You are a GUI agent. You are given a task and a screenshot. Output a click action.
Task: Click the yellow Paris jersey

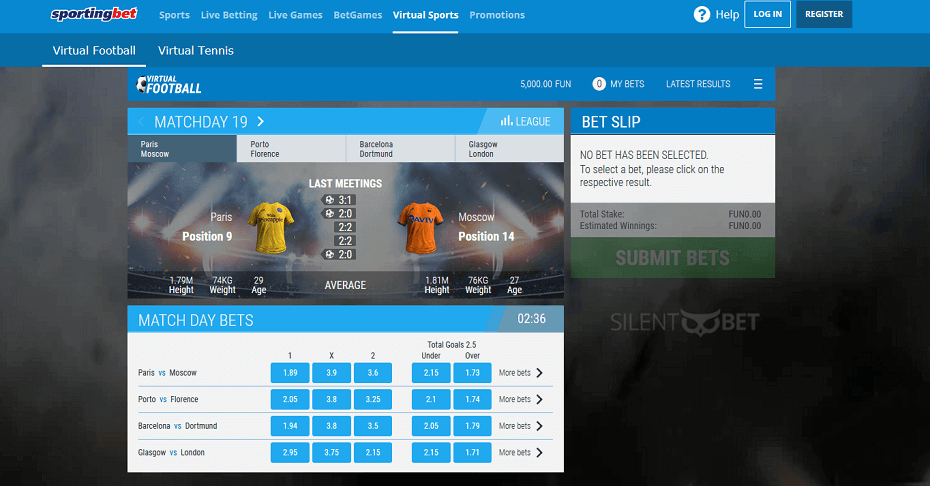pos(270,227)
